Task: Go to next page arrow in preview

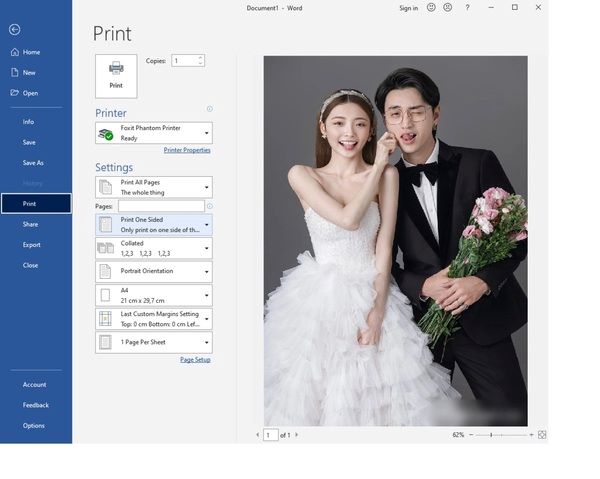Action: pos(296,435)
